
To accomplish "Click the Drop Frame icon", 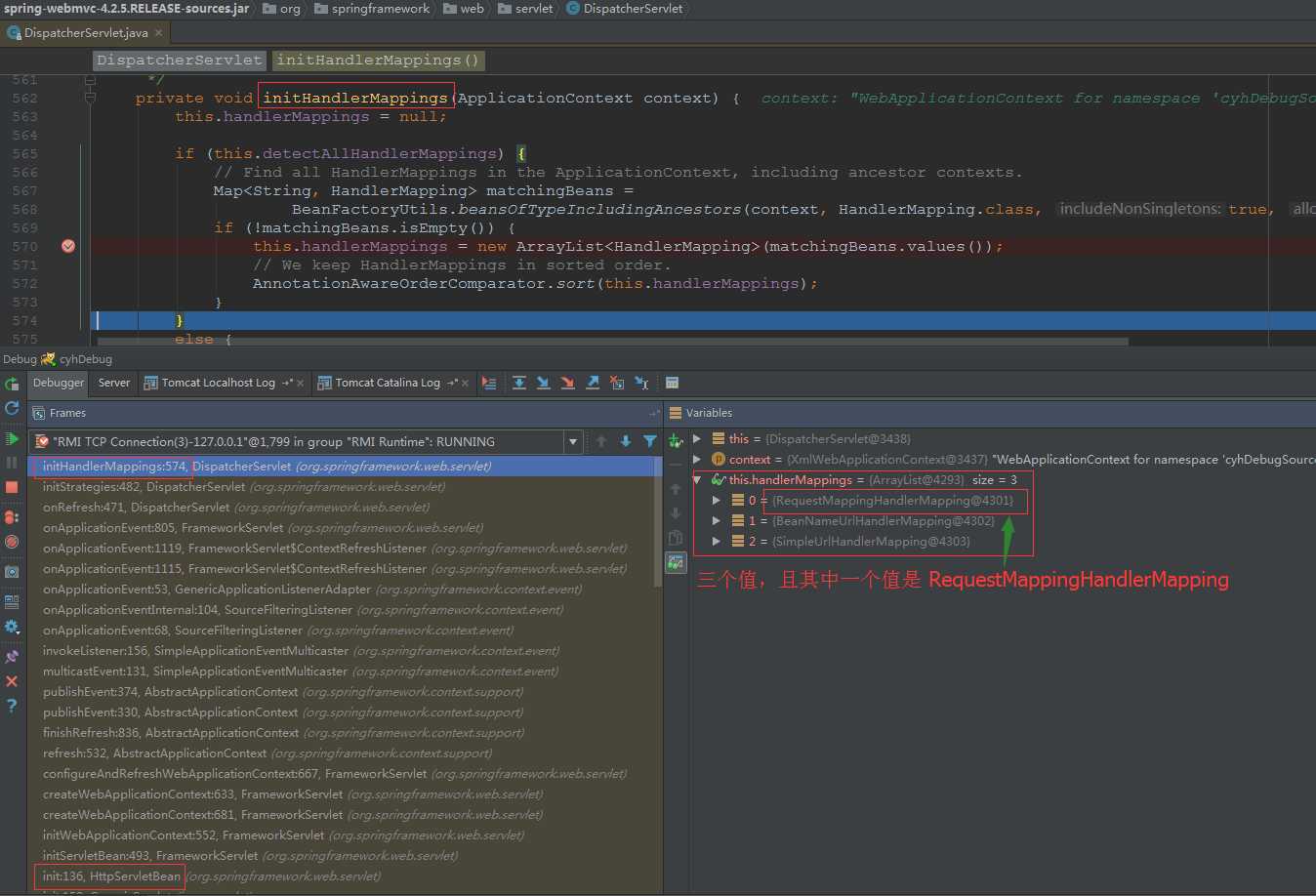I will [617, 383].
